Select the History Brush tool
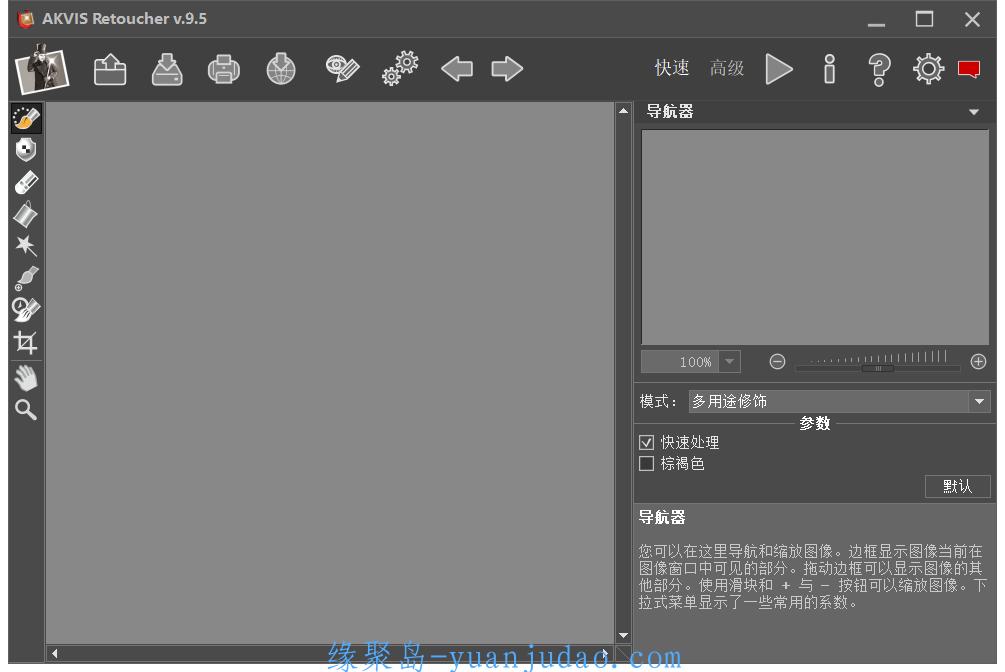 tap(26, 310)
